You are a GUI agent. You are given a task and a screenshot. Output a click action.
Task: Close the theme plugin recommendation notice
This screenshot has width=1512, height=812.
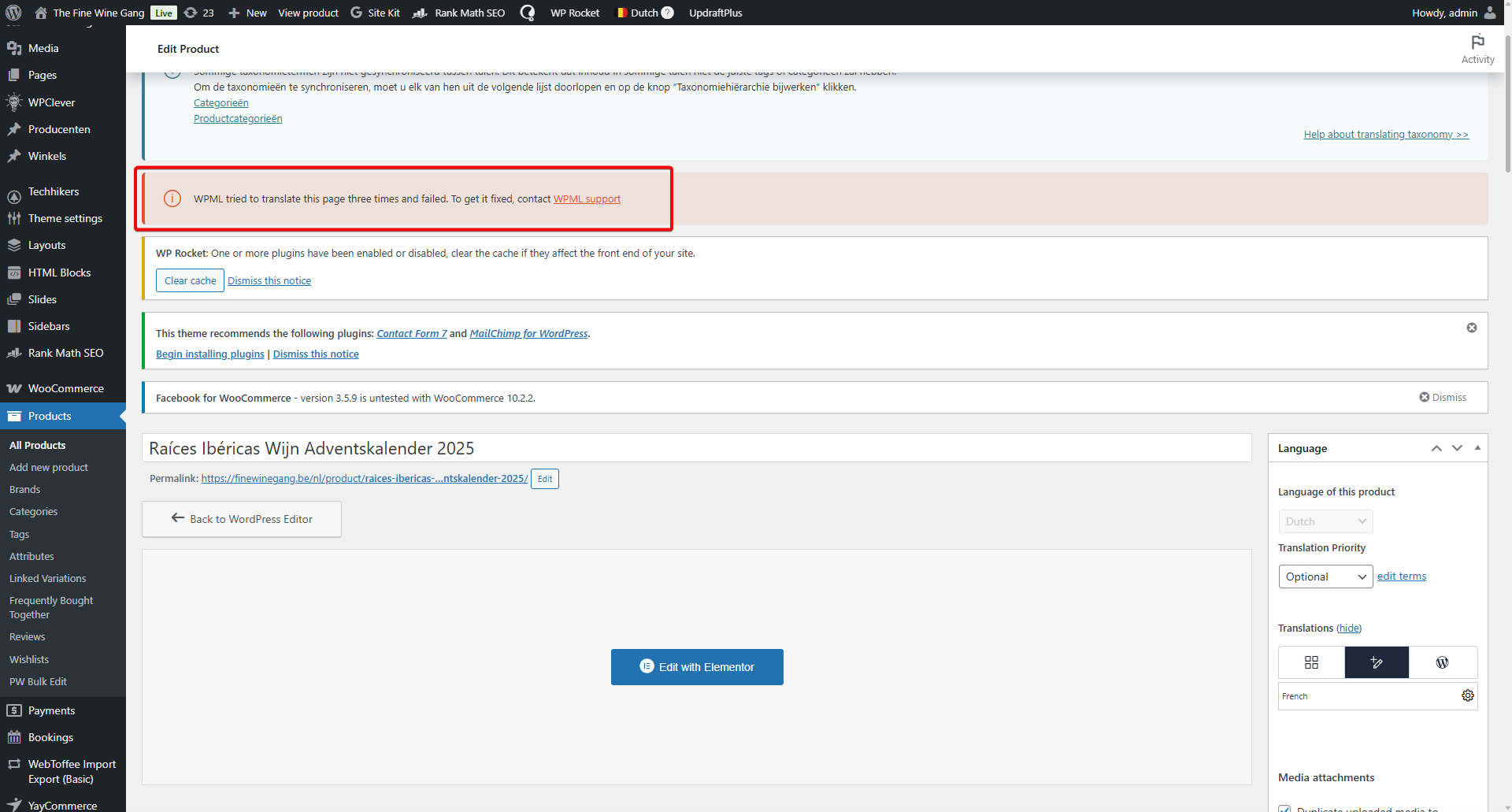click(x=1472, y=328)
